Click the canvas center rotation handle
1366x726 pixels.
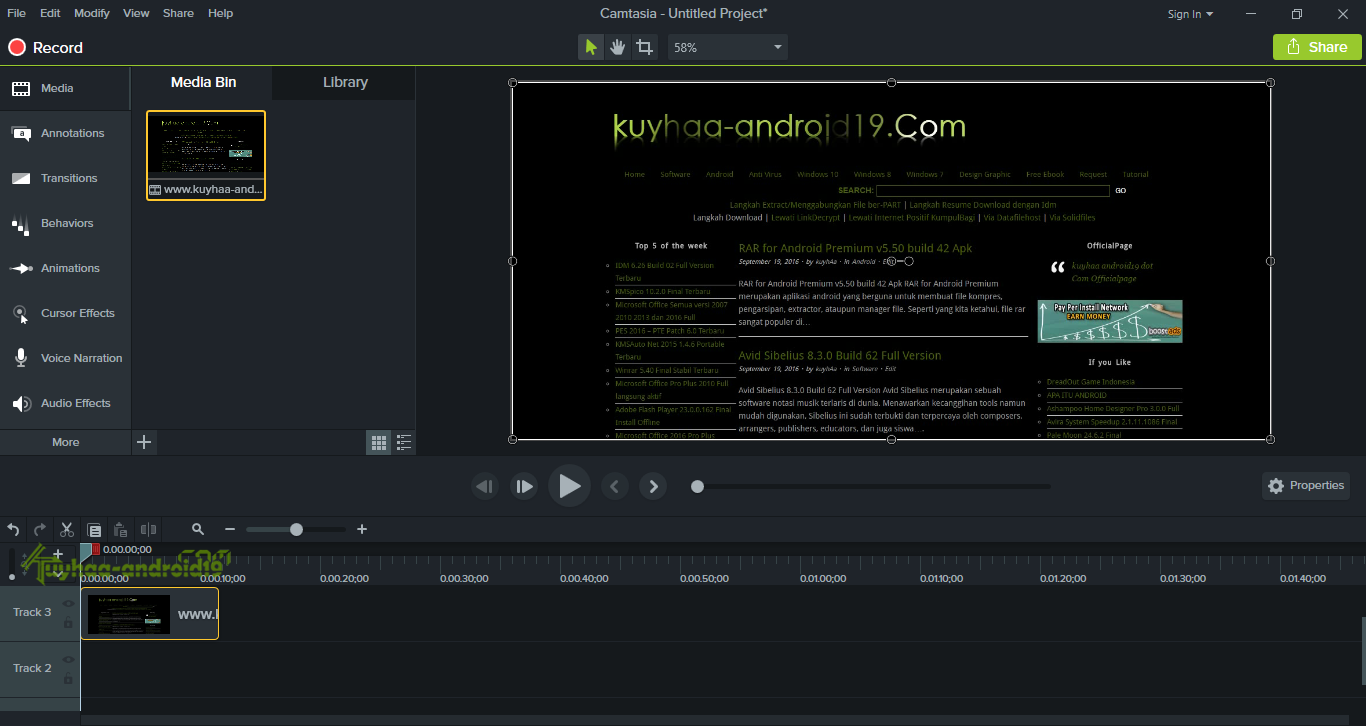(x=891, y=261)
